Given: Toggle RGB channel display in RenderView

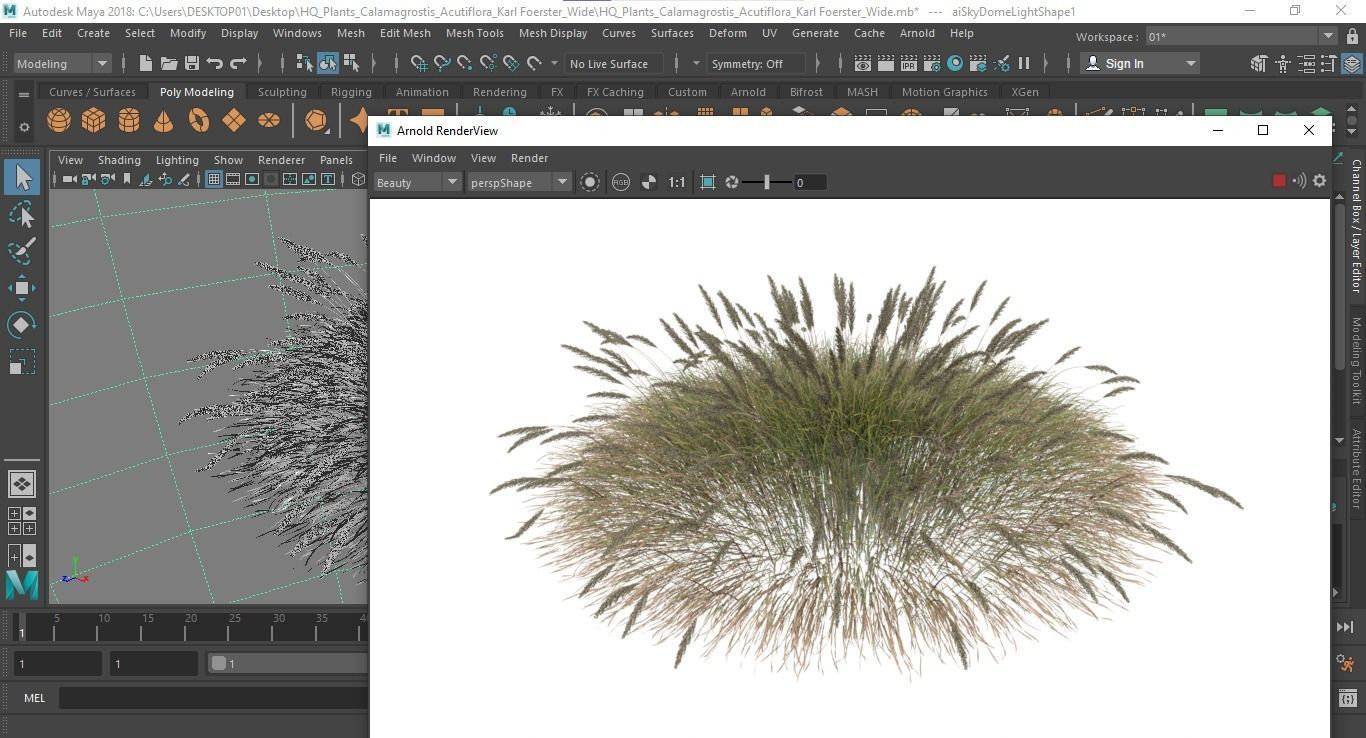Looking at the screenshot, I should coord(621,182).
